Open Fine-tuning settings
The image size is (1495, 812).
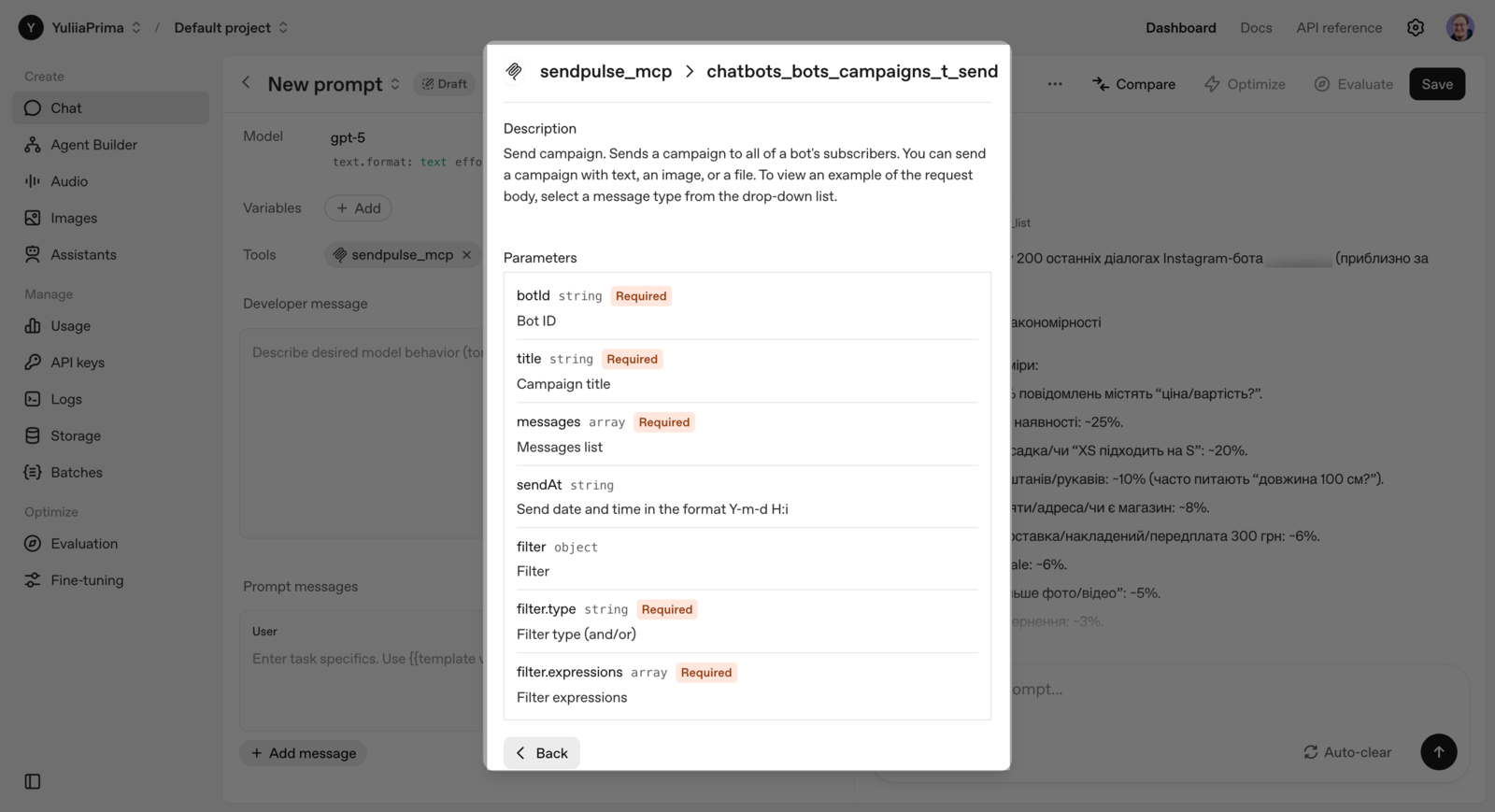(87, 579)
